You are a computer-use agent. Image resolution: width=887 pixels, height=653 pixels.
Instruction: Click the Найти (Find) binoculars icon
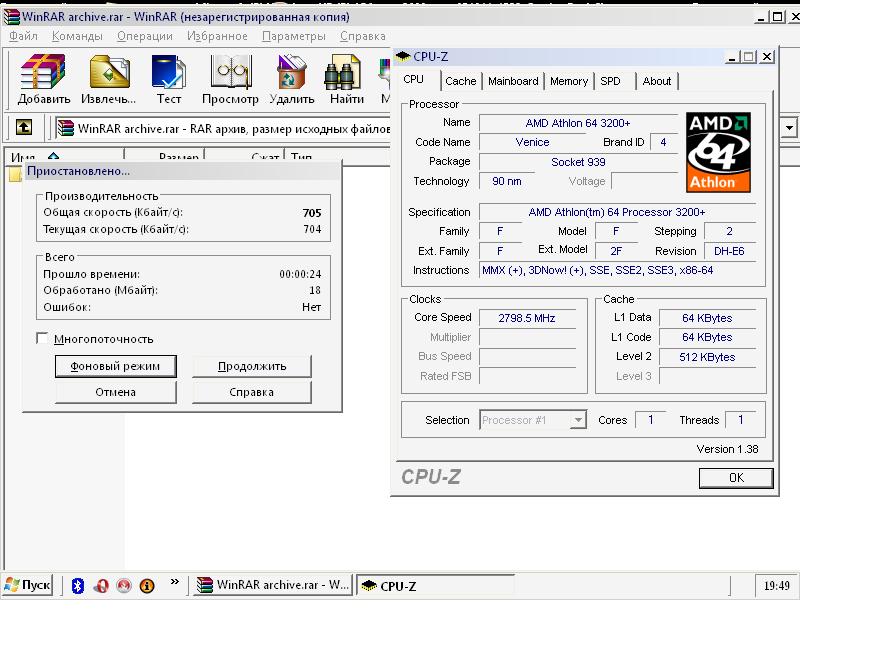pos(343,72)
